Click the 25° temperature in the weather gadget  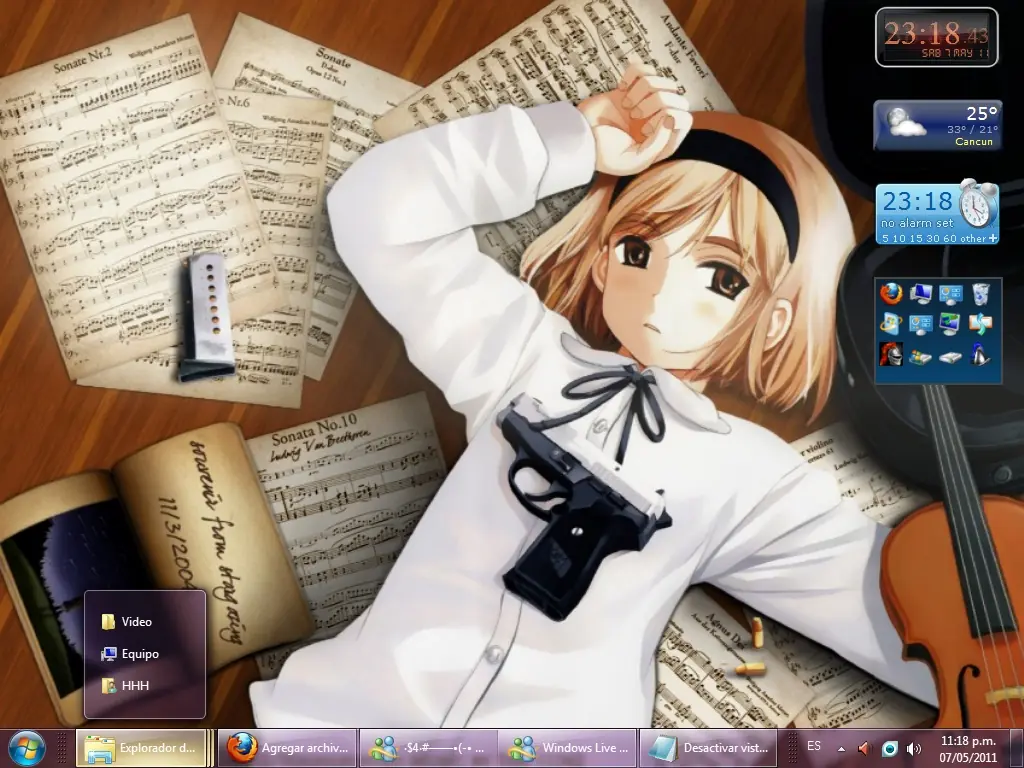point(982,114)
